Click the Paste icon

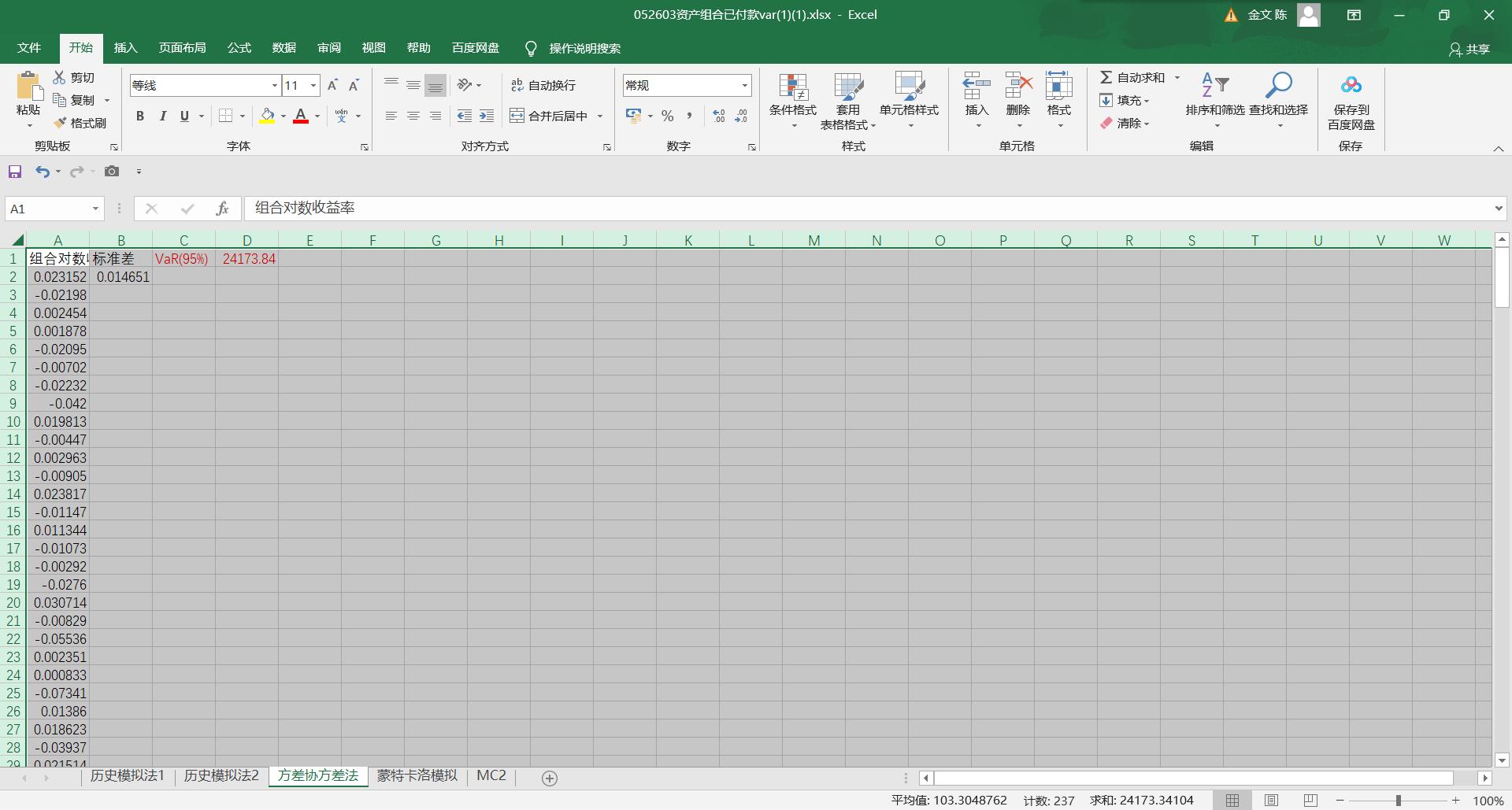[x=28, y=86]
